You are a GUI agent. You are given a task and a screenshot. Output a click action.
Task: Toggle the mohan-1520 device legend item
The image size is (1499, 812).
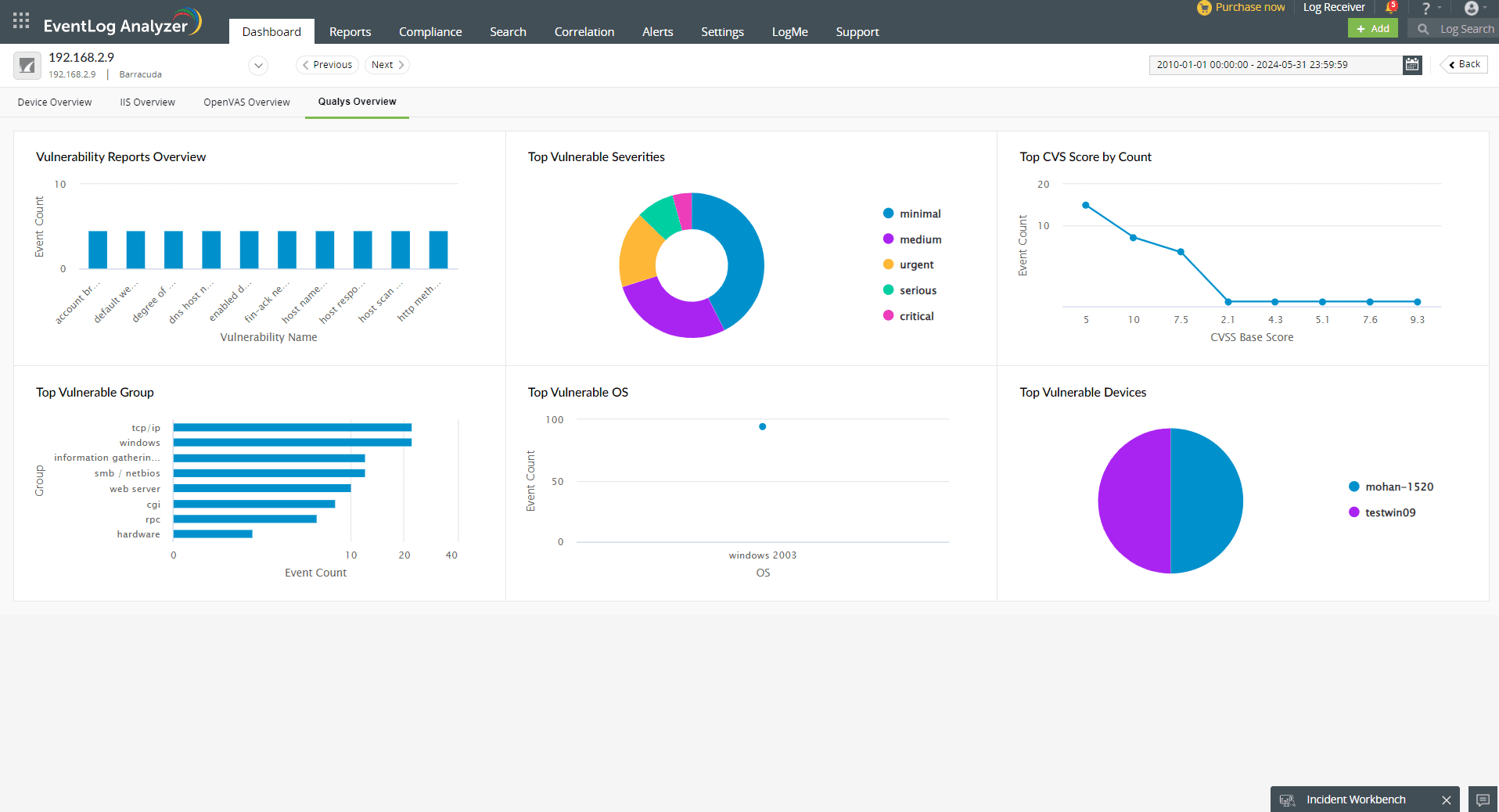coord(1391,487)
